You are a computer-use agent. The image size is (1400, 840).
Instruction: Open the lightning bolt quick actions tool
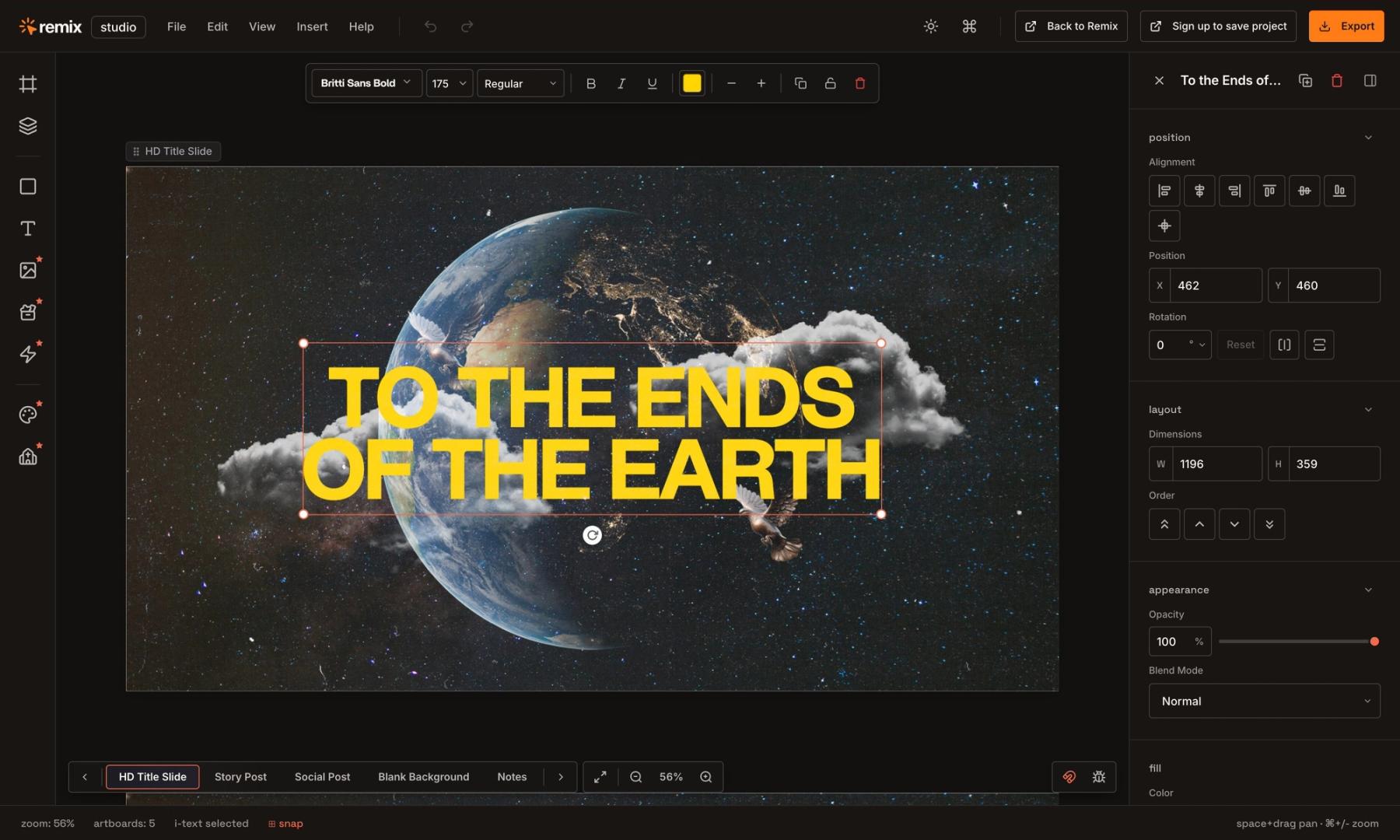[x=28, y=355]
